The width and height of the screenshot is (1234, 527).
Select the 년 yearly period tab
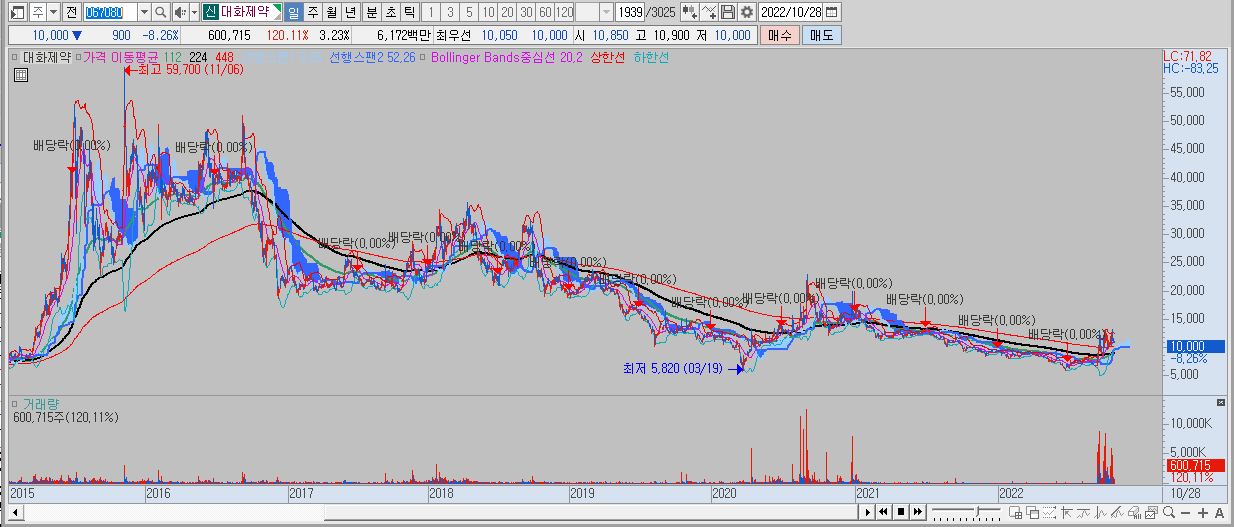point(350,12)
